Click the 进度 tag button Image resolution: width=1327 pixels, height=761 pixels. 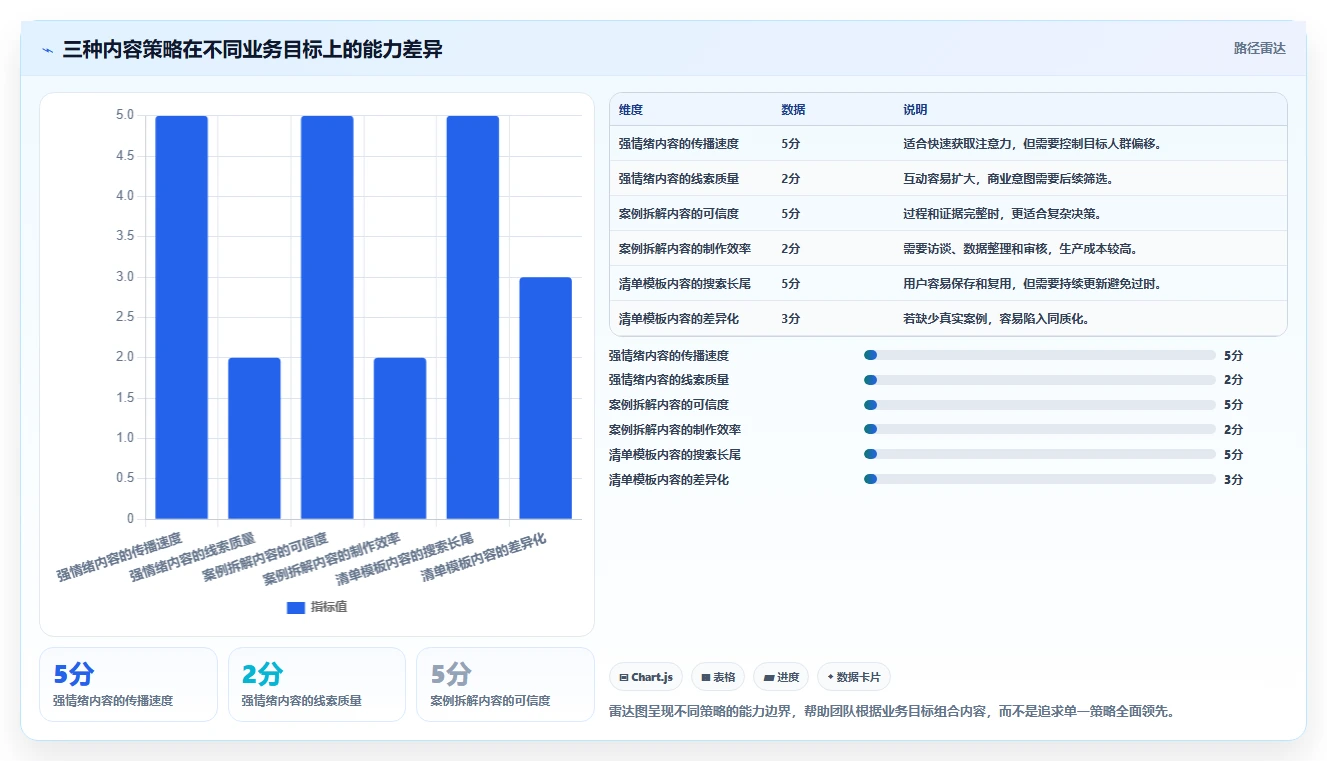pyautogui.click(x=781, y=677)
